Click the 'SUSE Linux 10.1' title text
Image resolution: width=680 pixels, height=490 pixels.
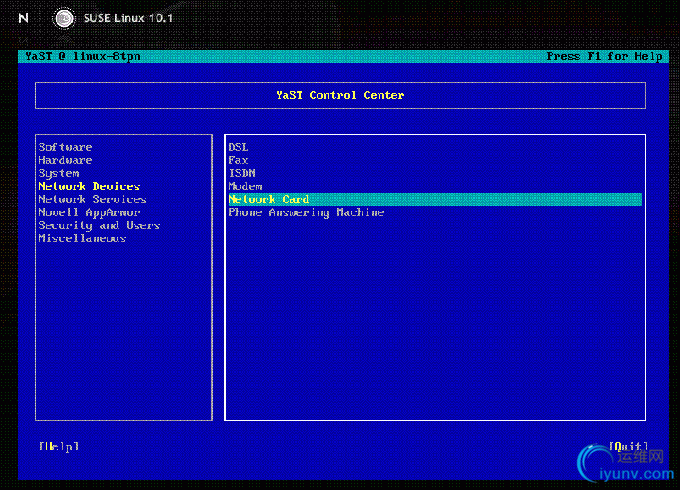128,18
